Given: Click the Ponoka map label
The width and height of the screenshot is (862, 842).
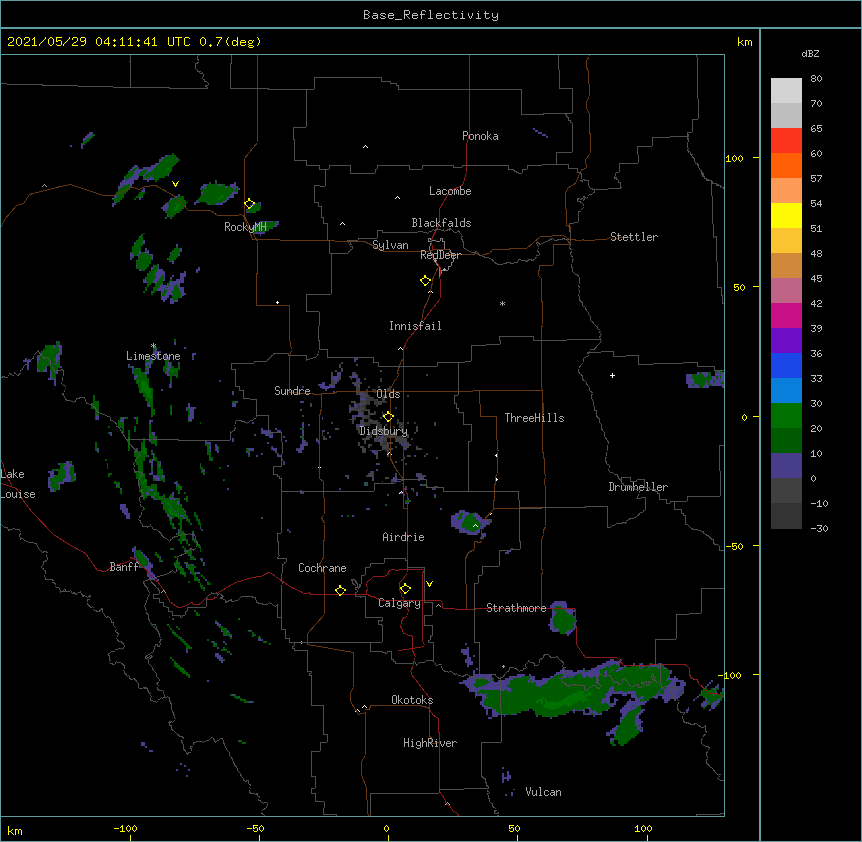Looking at the screenshot, I should tap(480, 136).
